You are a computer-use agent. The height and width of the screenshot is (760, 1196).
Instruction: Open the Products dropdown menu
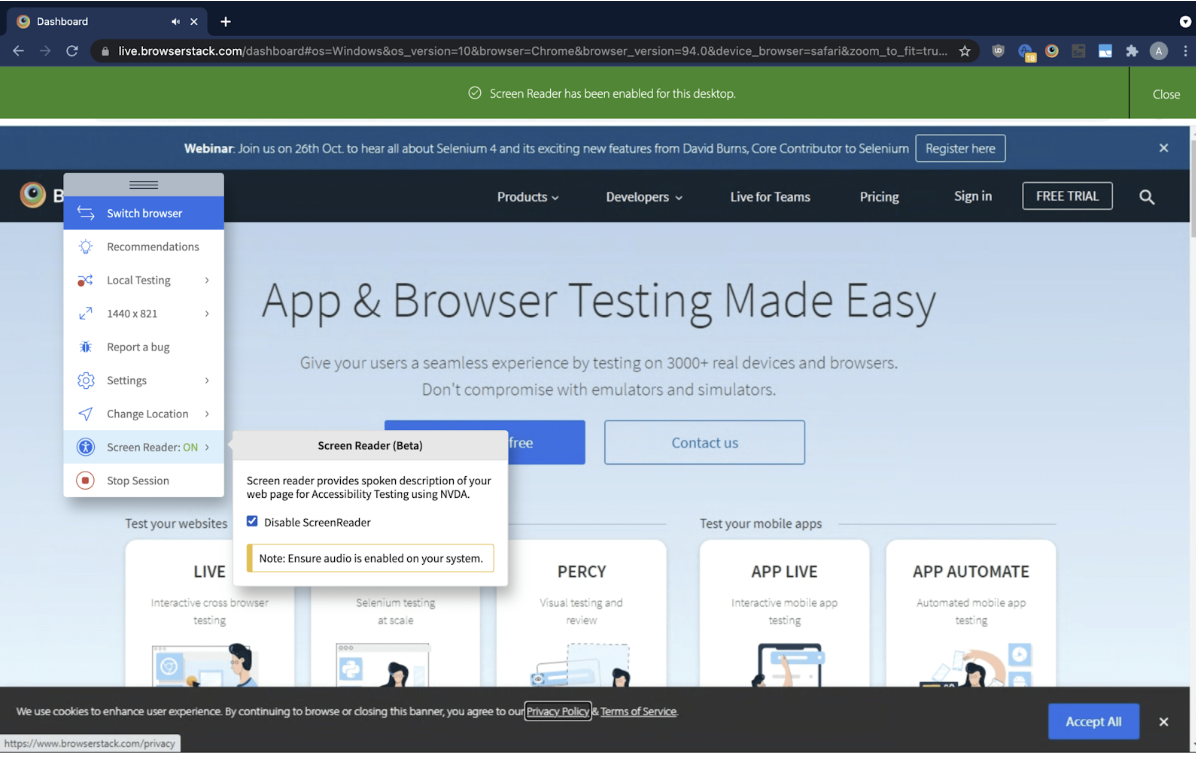click(x=527, y=198)
